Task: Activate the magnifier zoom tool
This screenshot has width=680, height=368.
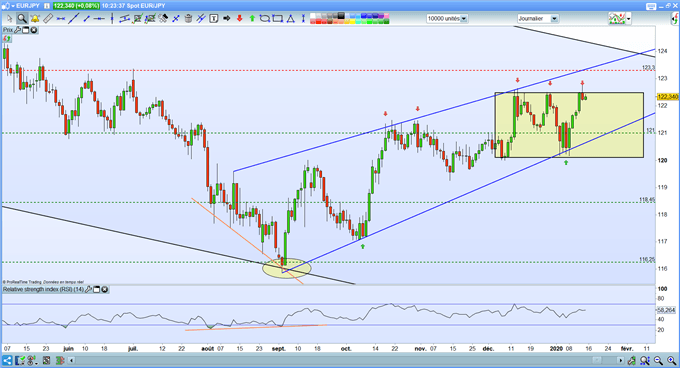Action: 22,19
